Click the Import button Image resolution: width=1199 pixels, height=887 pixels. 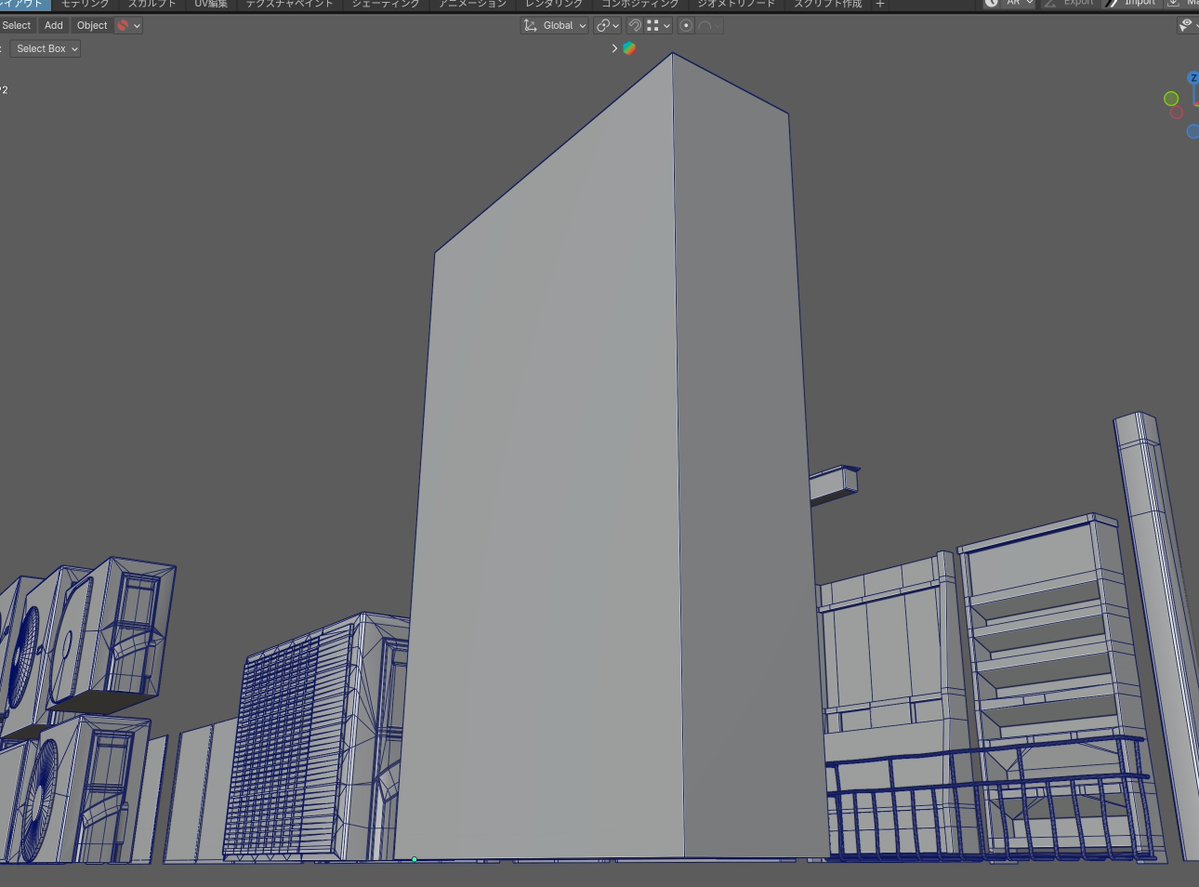point(1130,4)
